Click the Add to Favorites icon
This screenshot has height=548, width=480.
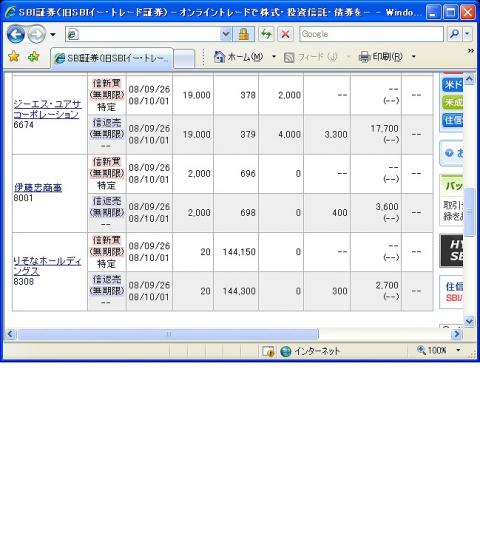tap(34, 56)
